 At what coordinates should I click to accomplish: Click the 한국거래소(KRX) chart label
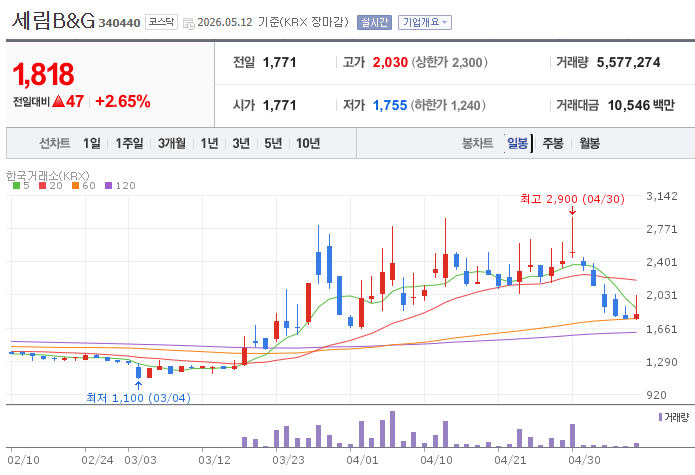click(47, 176)
